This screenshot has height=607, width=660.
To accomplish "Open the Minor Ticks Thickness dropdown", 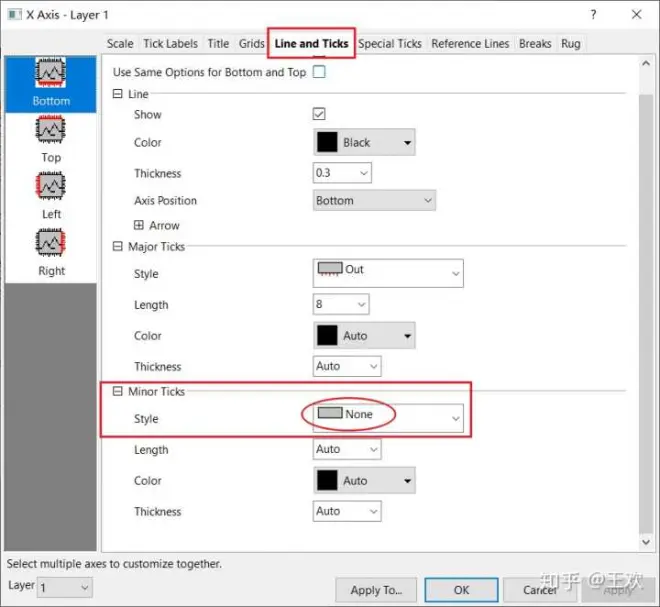I will pos(347,511).
